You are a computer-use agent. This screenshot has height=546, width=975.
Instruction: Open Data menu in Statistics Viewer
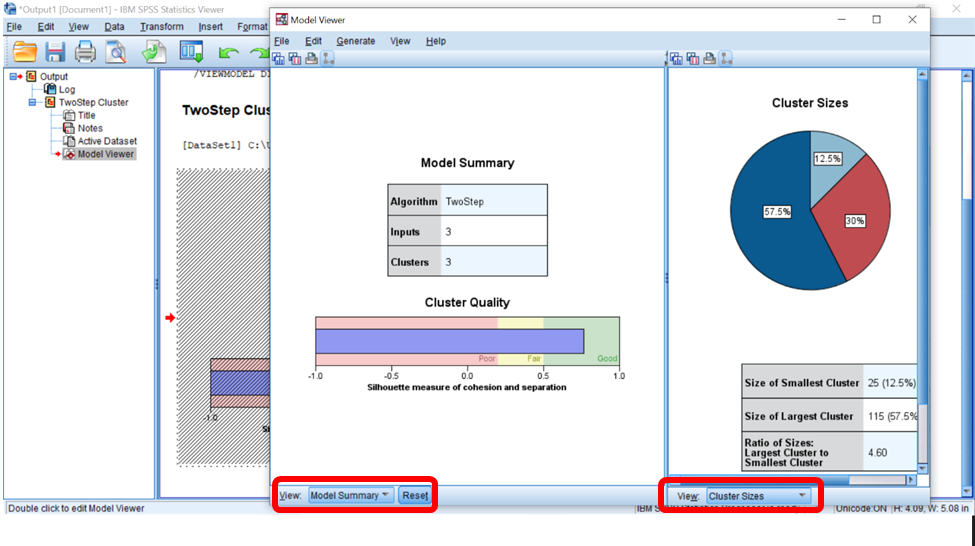click(x=114, y=27)
